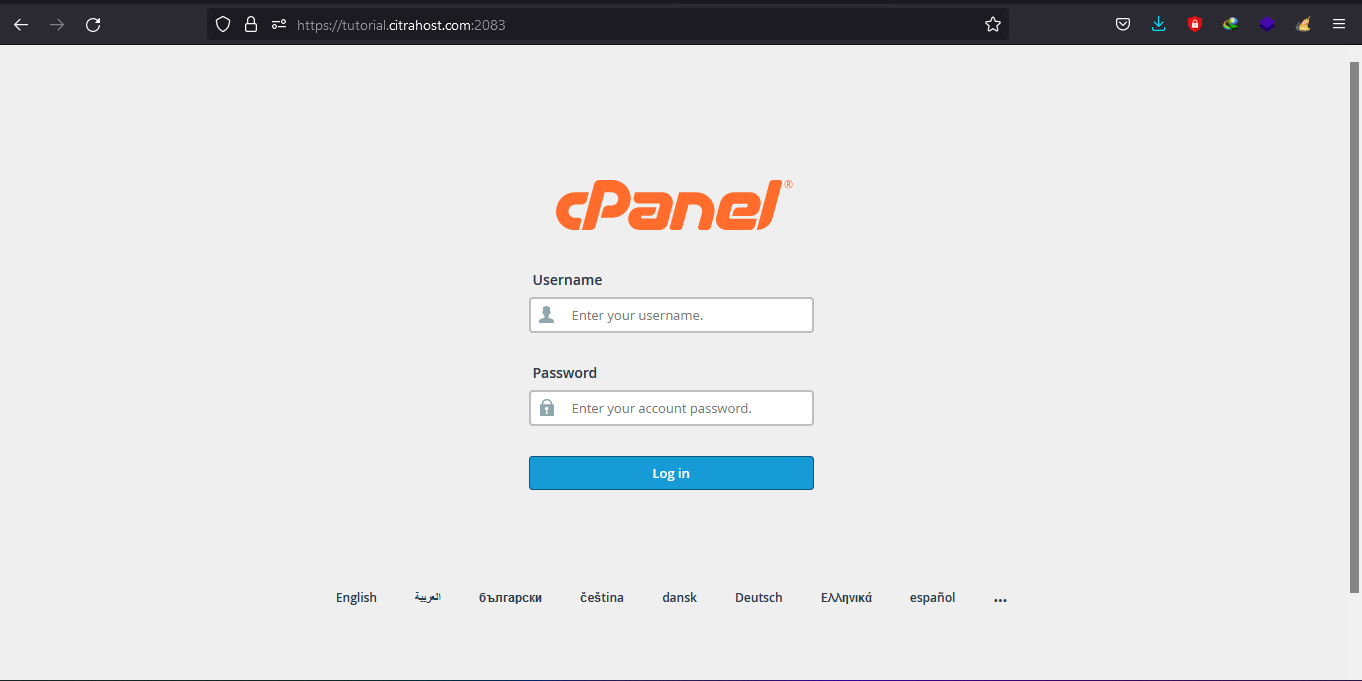This screenshot has width=1362, height=681.
Task: Open the browser hamburger menu
Action: click(1339, 25)
